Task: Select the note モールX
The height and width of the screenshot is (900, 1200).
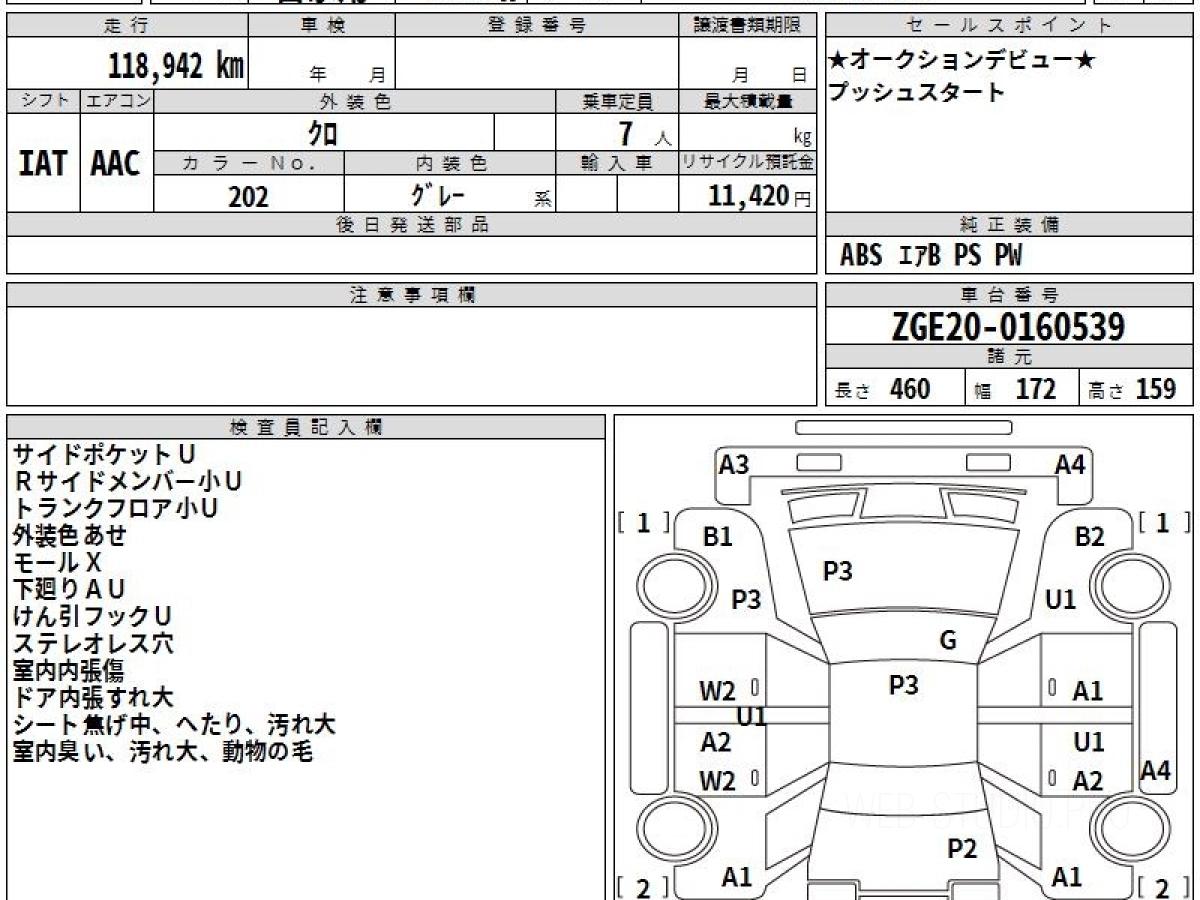Action: point(57,563)
